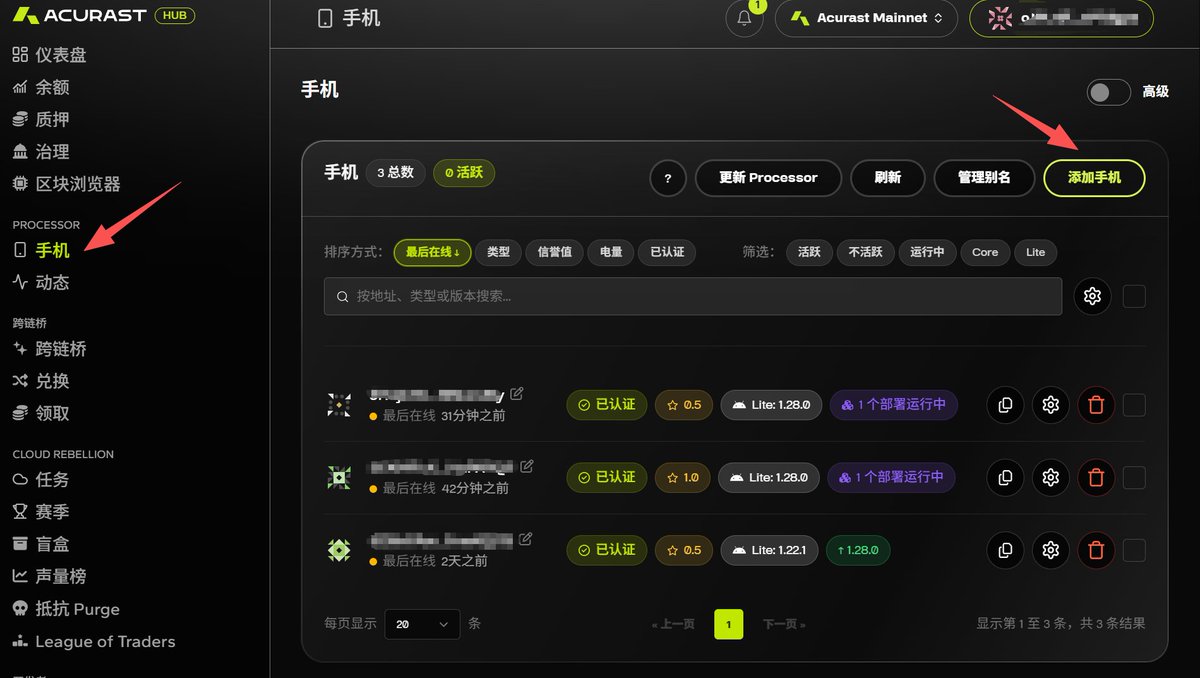Screen dimensions: 1200x678
Task: Delete the phone last online 42分钟之前
Action: click(1096, 478)
